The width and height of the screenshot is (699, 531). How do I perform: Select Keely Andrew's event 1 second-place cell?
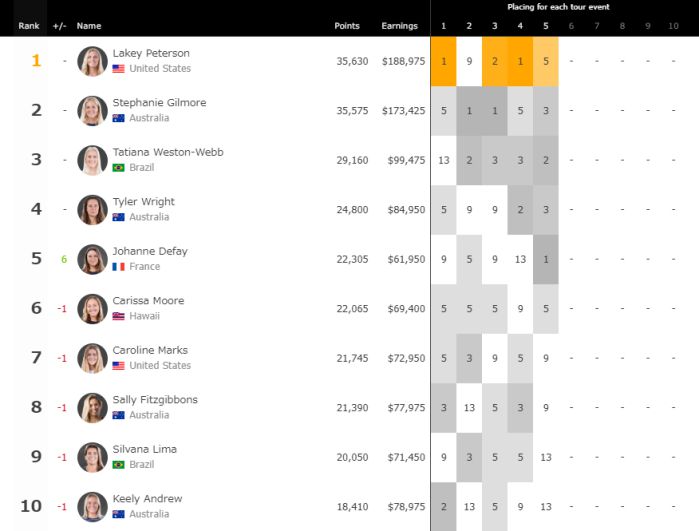[444, 507]
